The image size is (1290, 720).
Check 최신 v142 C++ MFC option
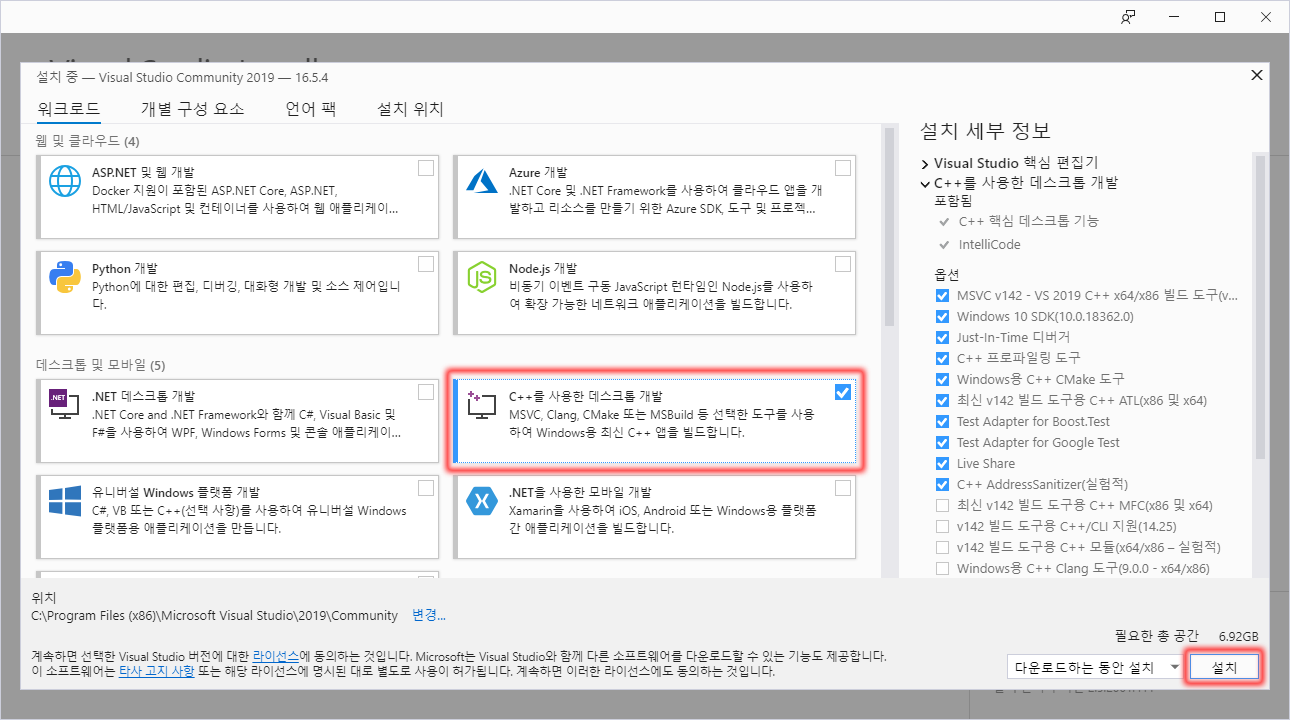(942, 505)
